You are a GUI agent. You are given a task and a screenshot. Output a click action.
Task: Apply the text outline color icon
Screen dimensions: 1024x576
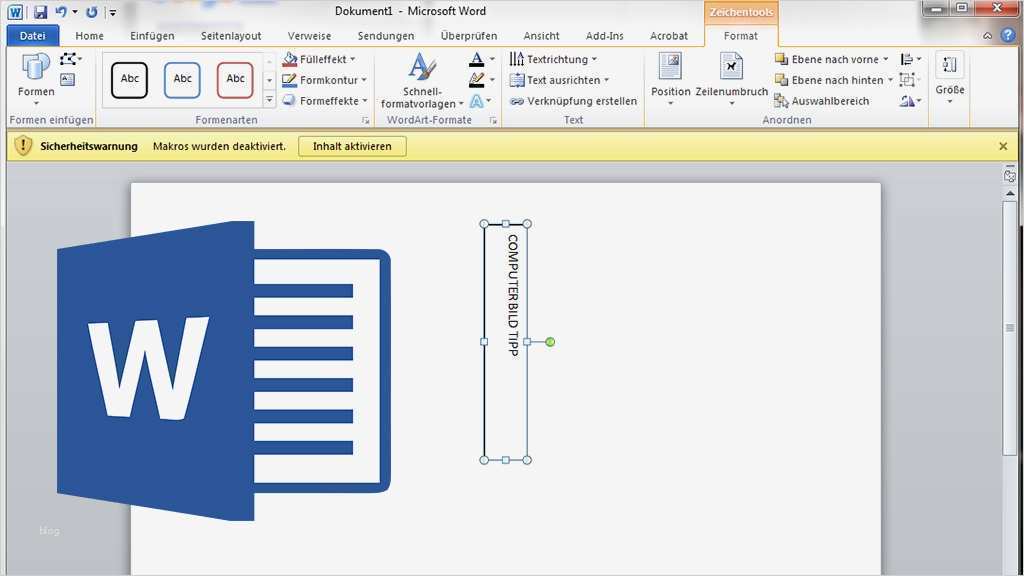(x=477, y=80)
